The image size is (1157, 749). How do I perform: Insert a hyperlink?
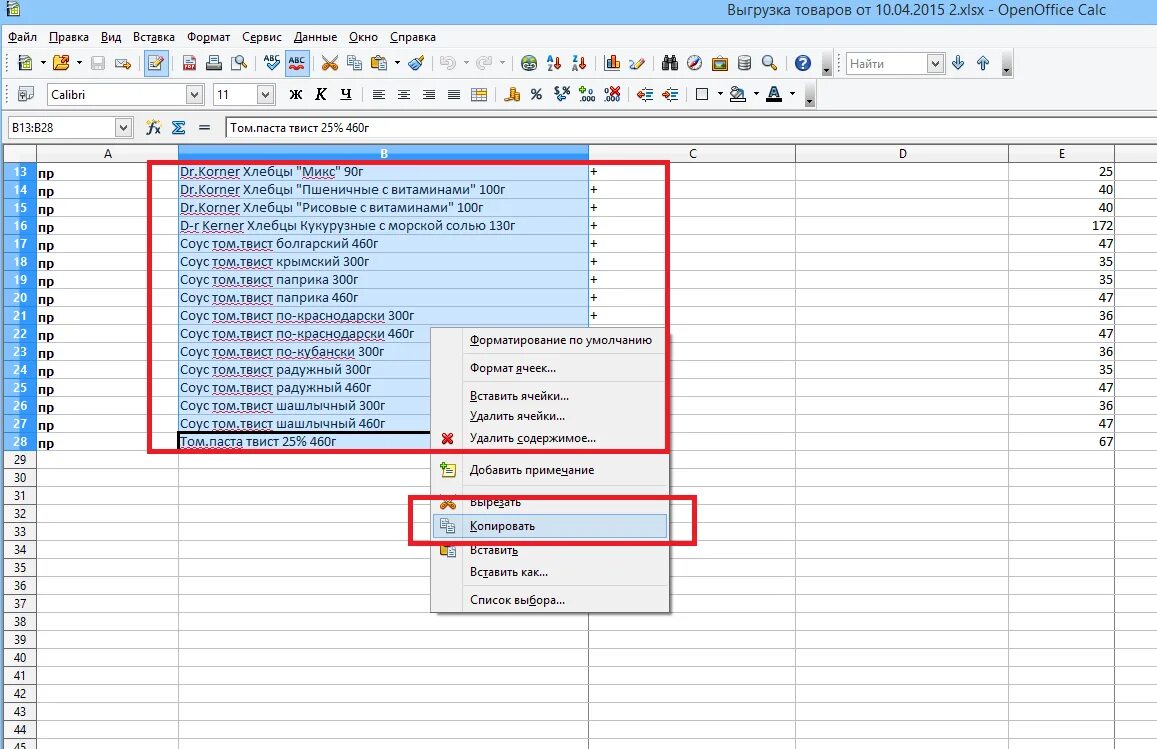click(x=529, y=63)
